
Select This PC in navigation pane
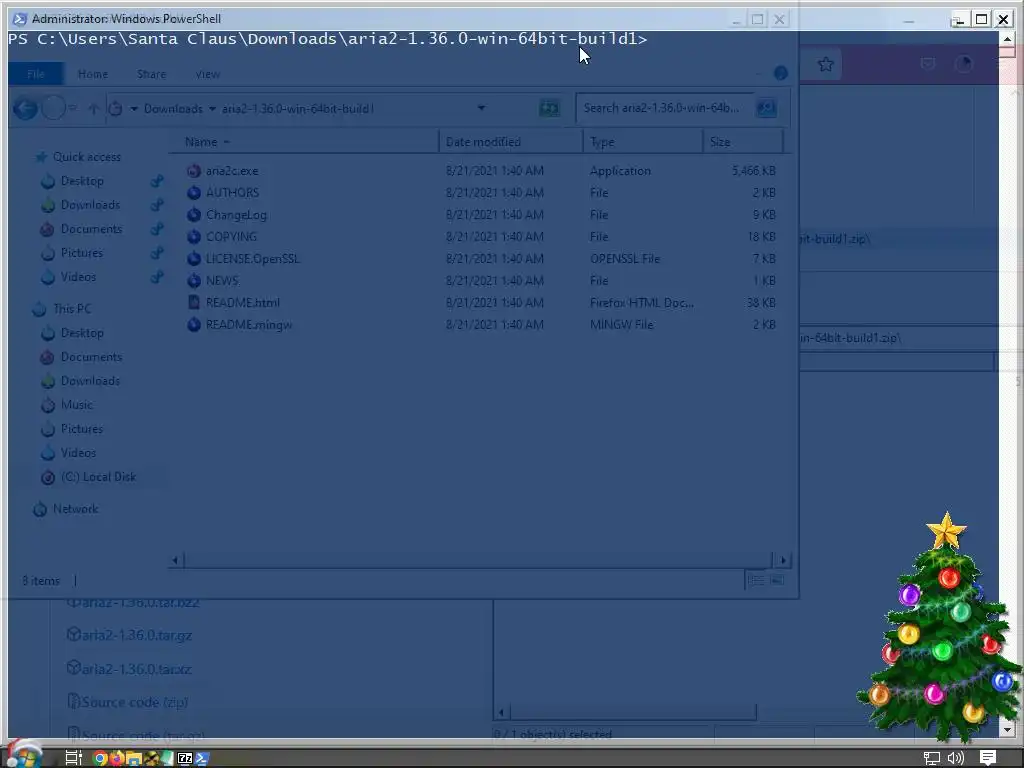72,308
